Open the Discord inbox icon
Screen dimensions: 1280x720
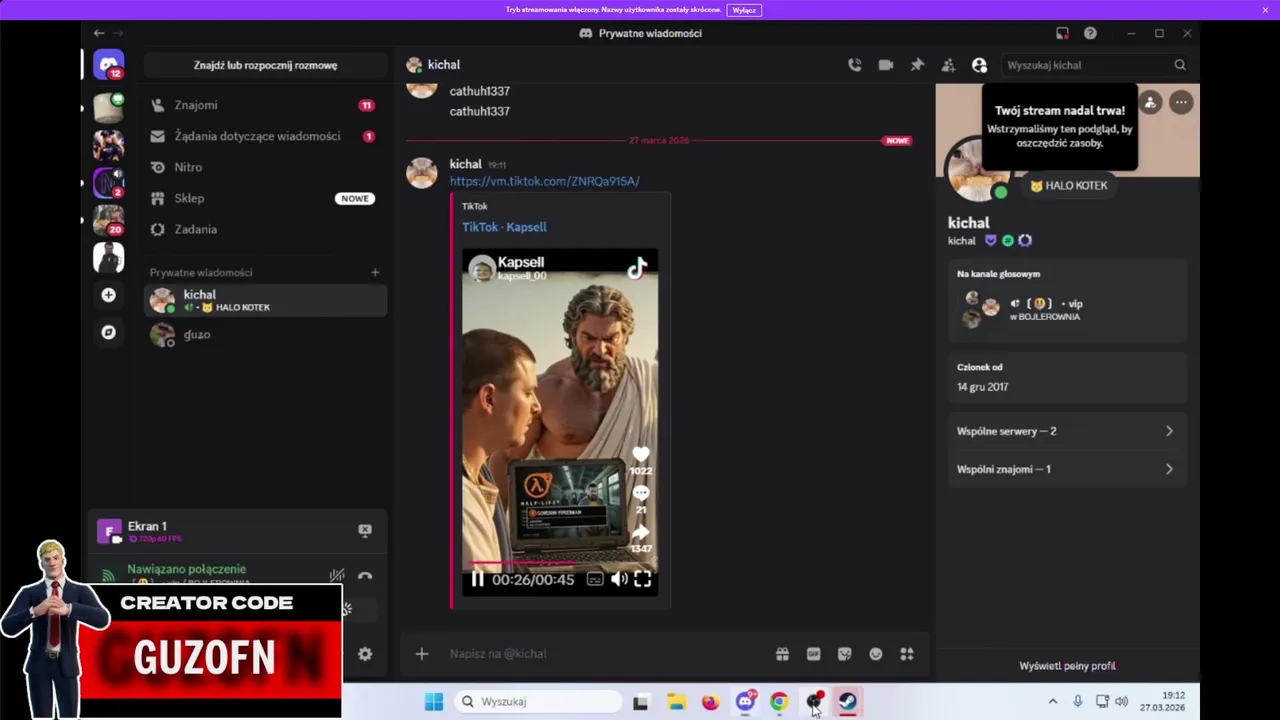tap(1062, 33)
